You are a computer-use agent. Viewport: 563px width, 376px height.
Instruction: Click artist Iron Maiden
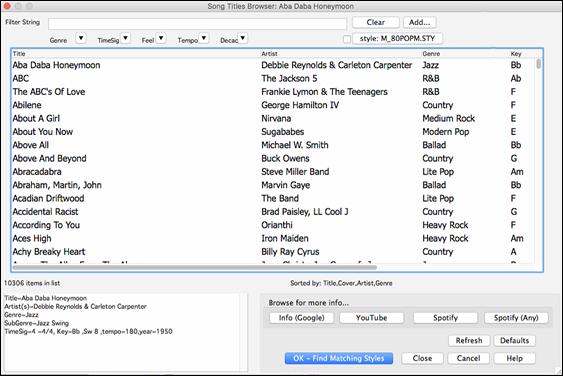pos(285,238)
